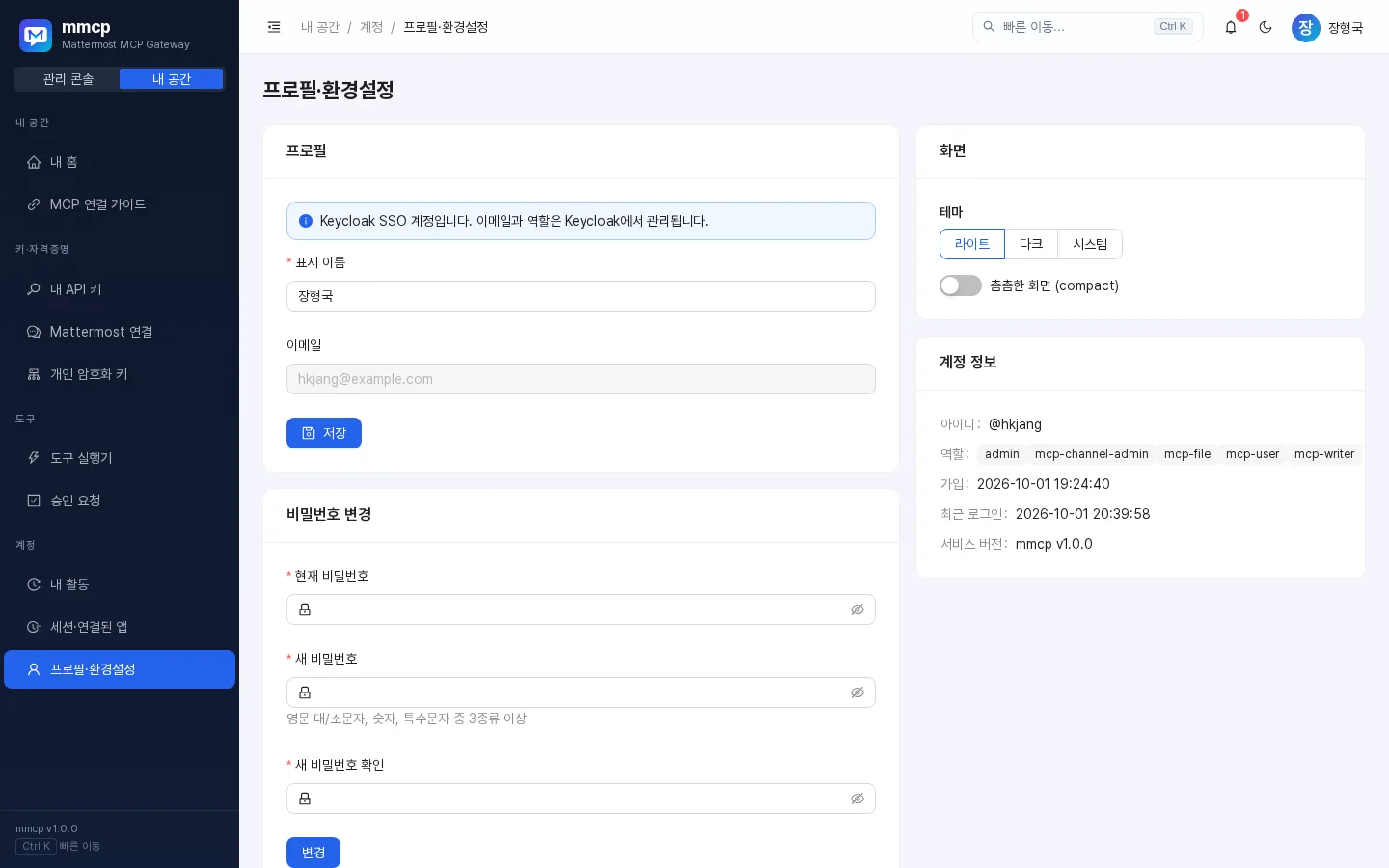Open 내 활동 menu item

tap(120, 584)
